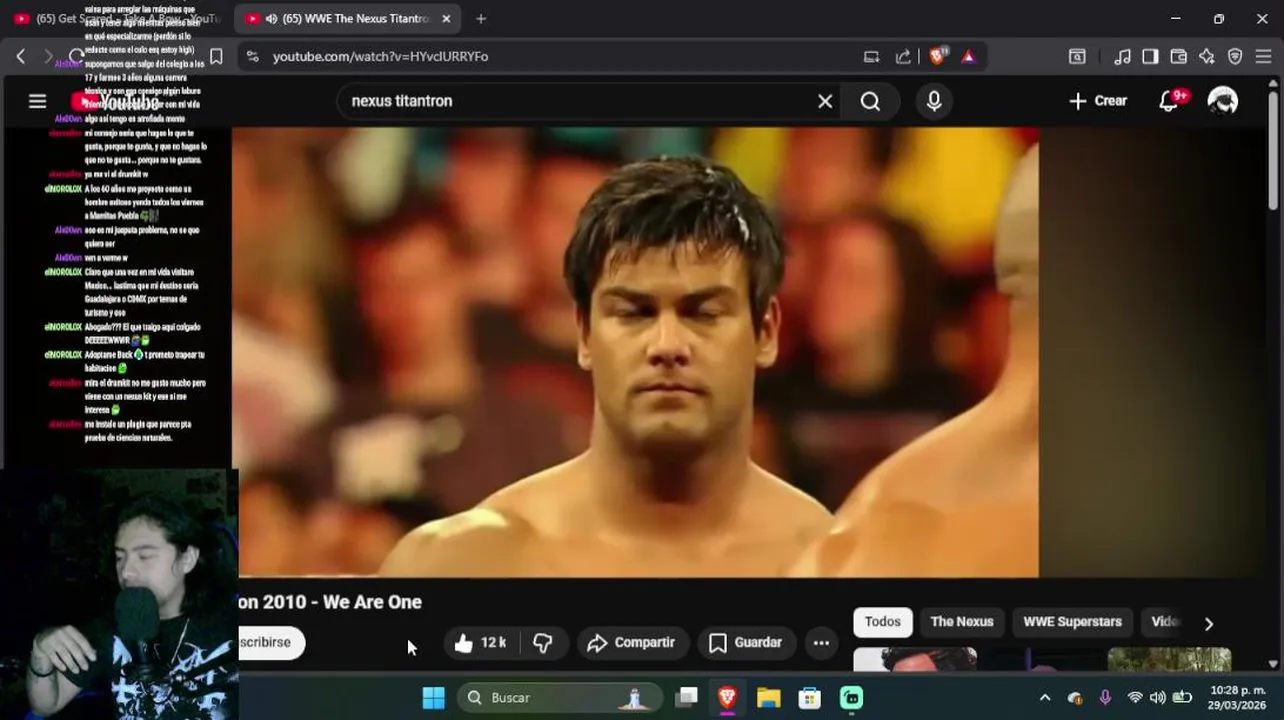The height and width of the screenshot is (720, 1284).
Task: Select the Todos filter chip
Action: coord(882,622)
